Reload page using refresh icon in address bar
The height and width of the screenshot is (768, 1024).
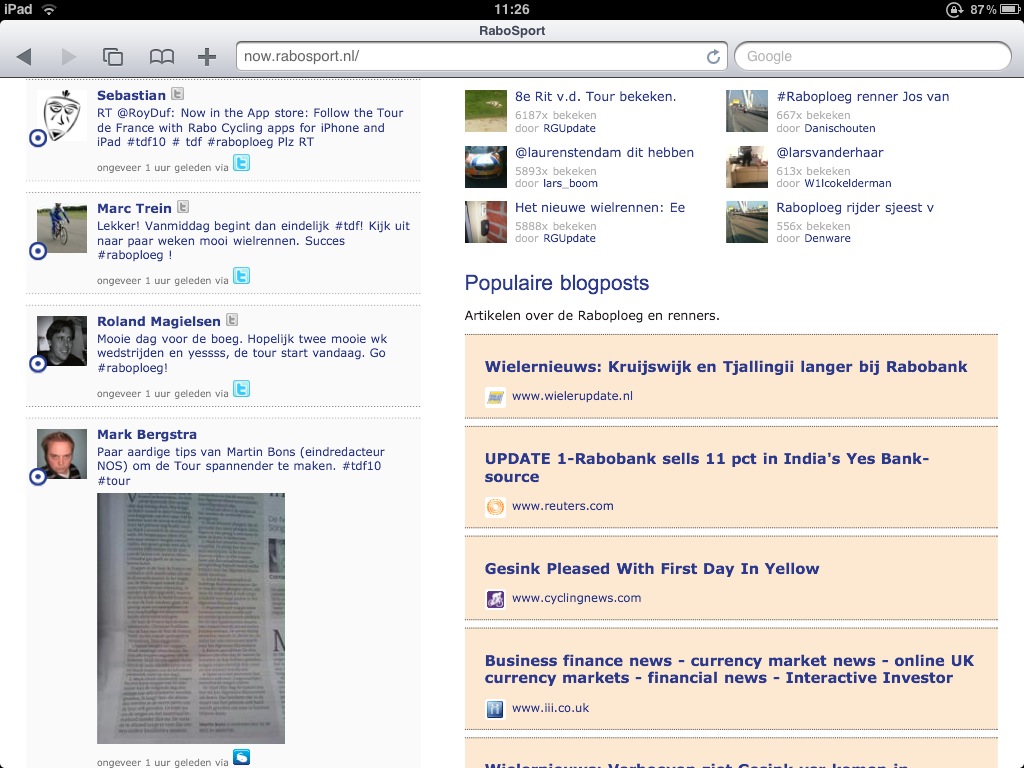[713, 57]
